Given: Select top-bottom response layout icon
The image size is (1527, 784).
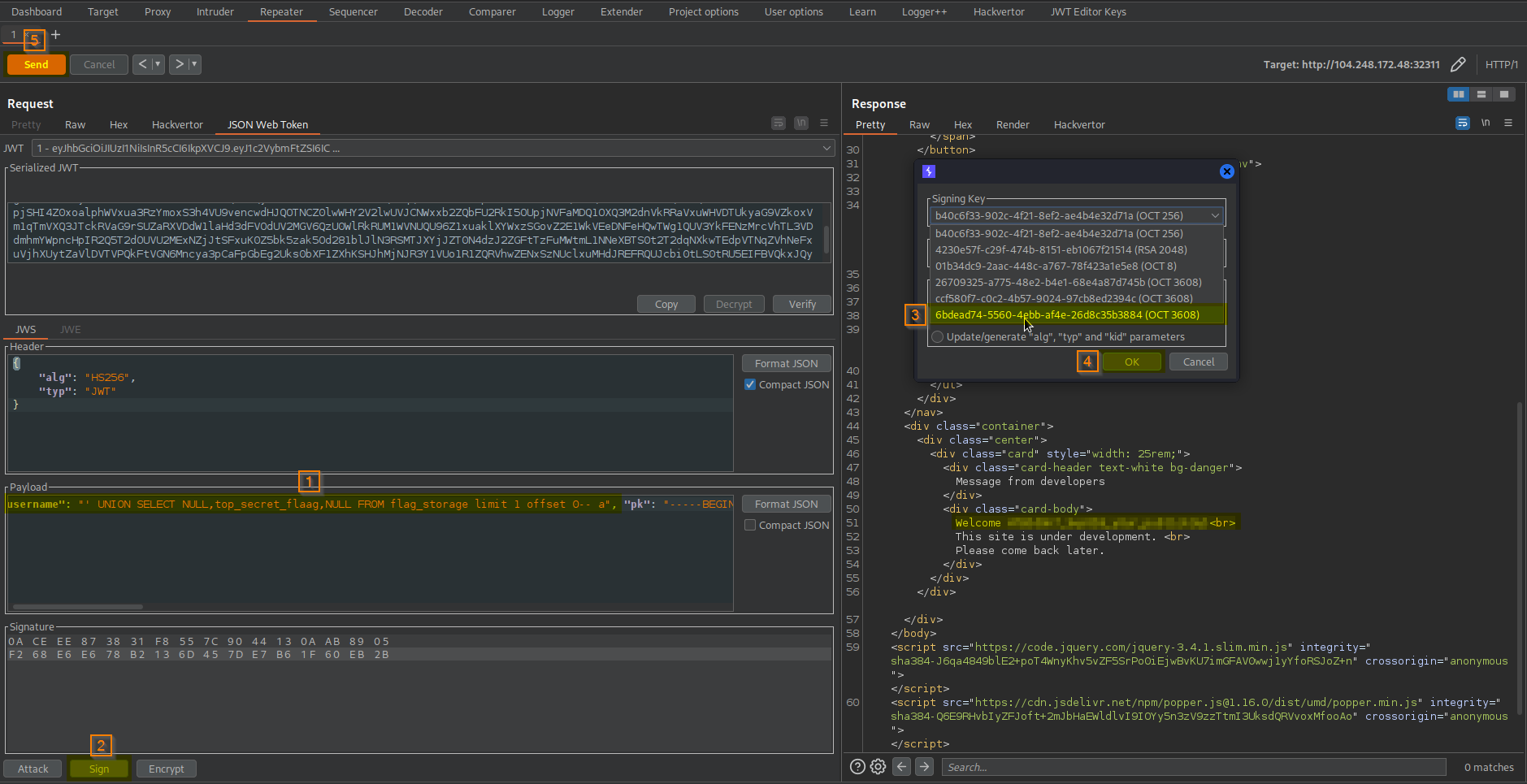Looking at the screenshot, I should tap(1481, 94).
